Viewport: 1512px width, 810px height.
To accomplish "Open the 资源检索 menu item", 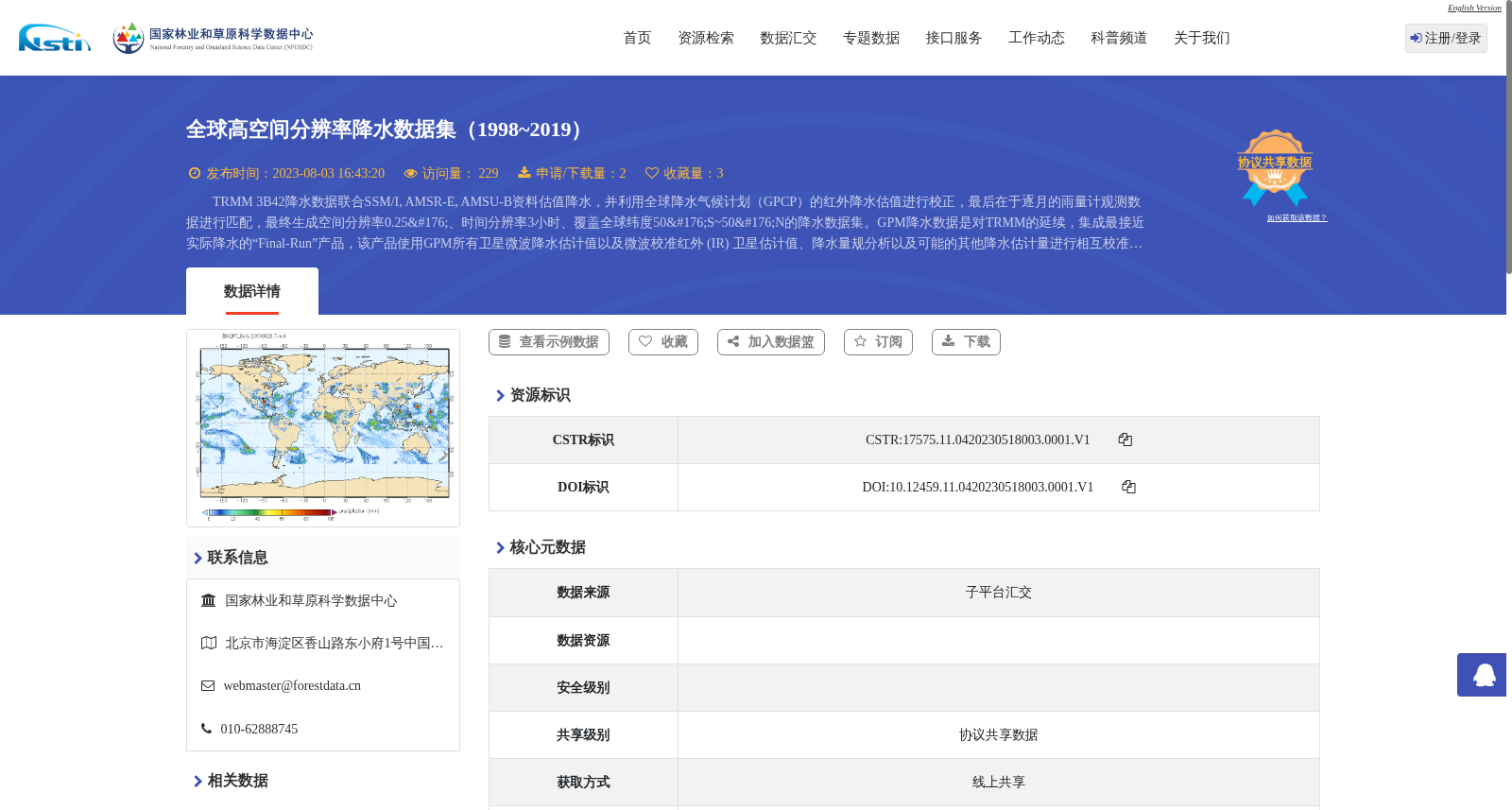I will click(x=706, y=38).
